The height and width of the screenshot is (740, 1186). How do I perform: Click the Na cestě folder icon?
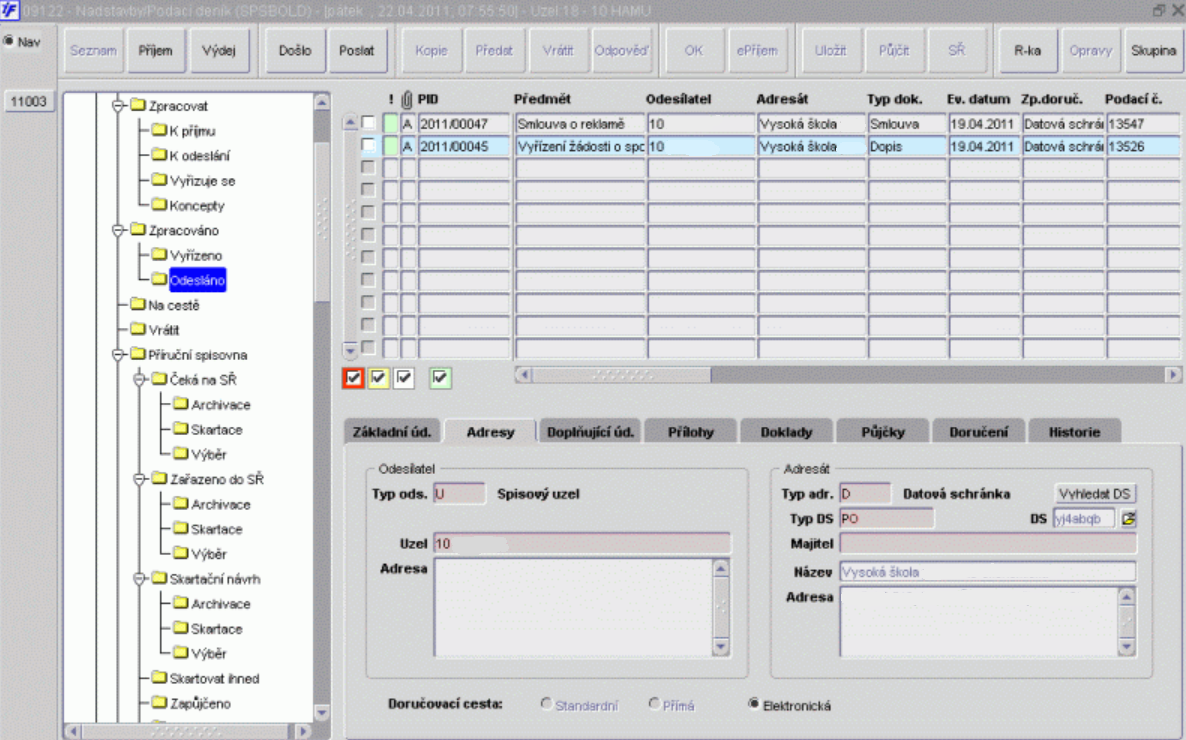tap(138, 304)
